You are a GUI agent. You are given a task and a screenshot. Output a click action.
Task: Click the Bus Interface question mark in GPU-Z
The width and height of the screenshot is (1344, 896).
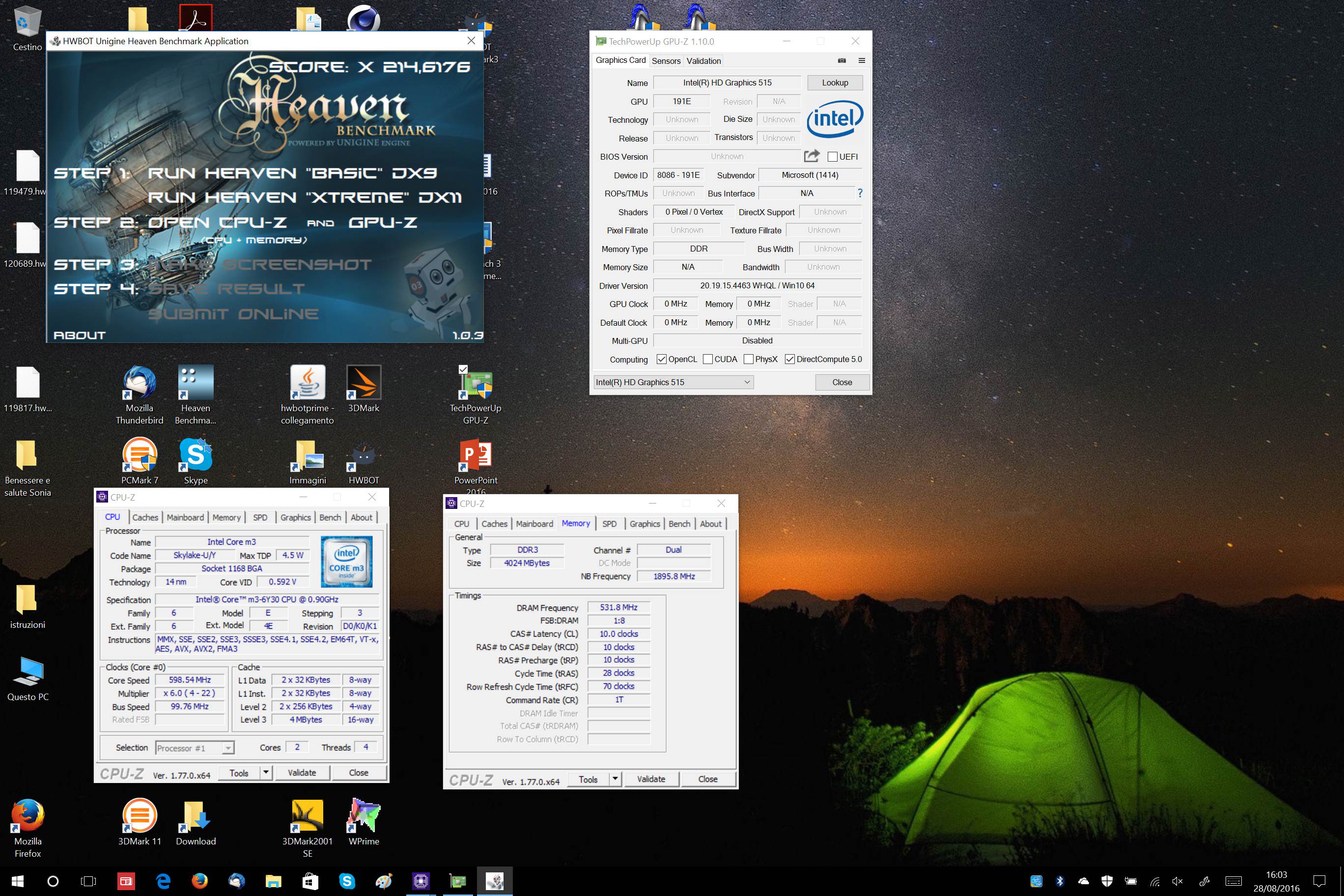(x=860, y=193)
